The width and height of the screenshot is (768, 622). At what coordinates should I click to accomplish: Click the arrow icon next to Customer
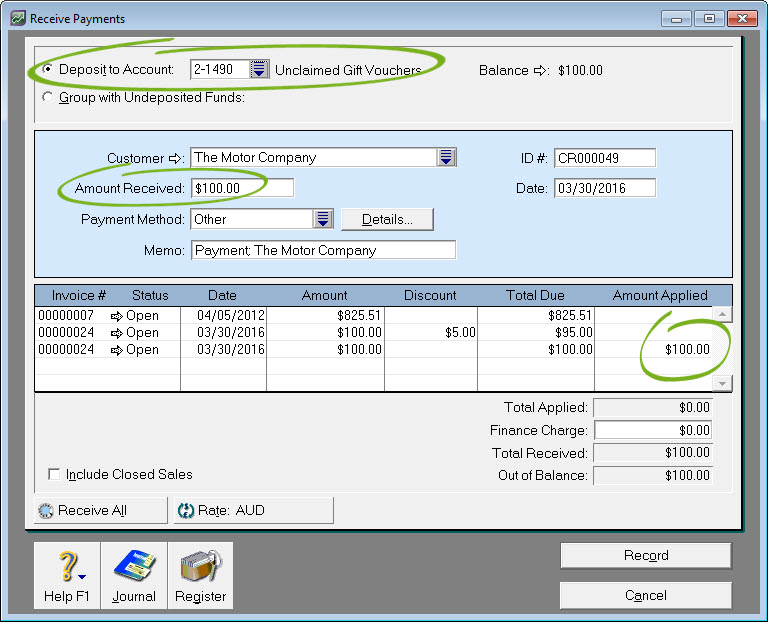point(176,158)
